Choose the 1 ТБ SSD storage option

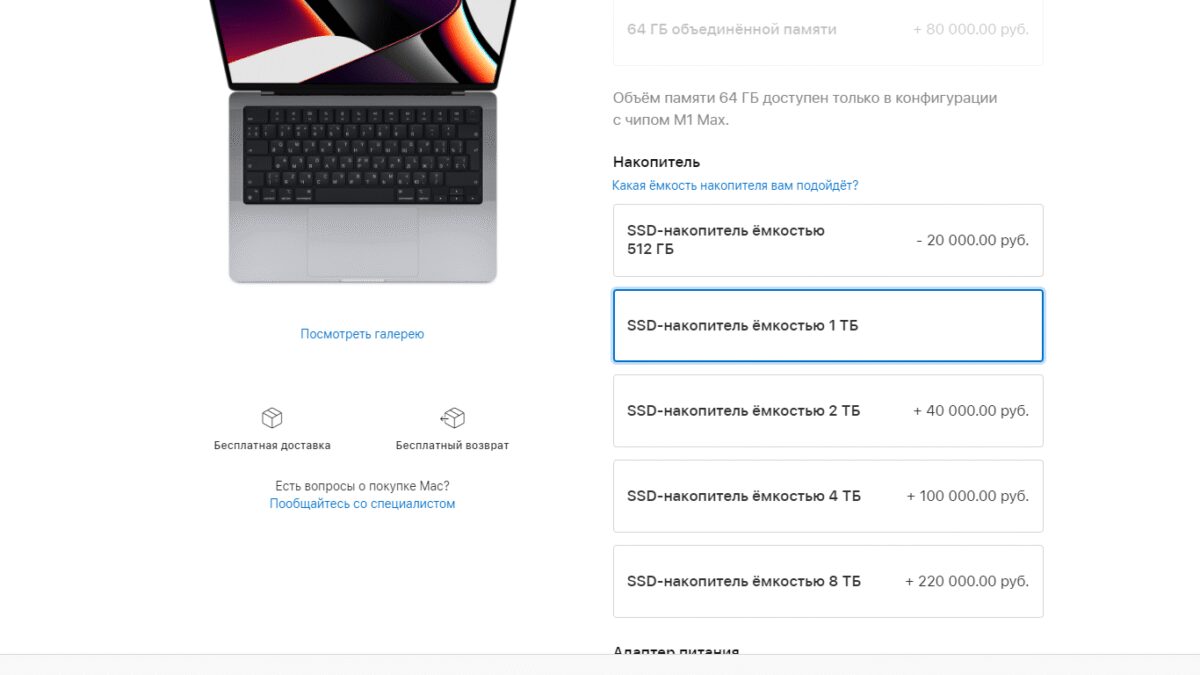coord(827,326)
